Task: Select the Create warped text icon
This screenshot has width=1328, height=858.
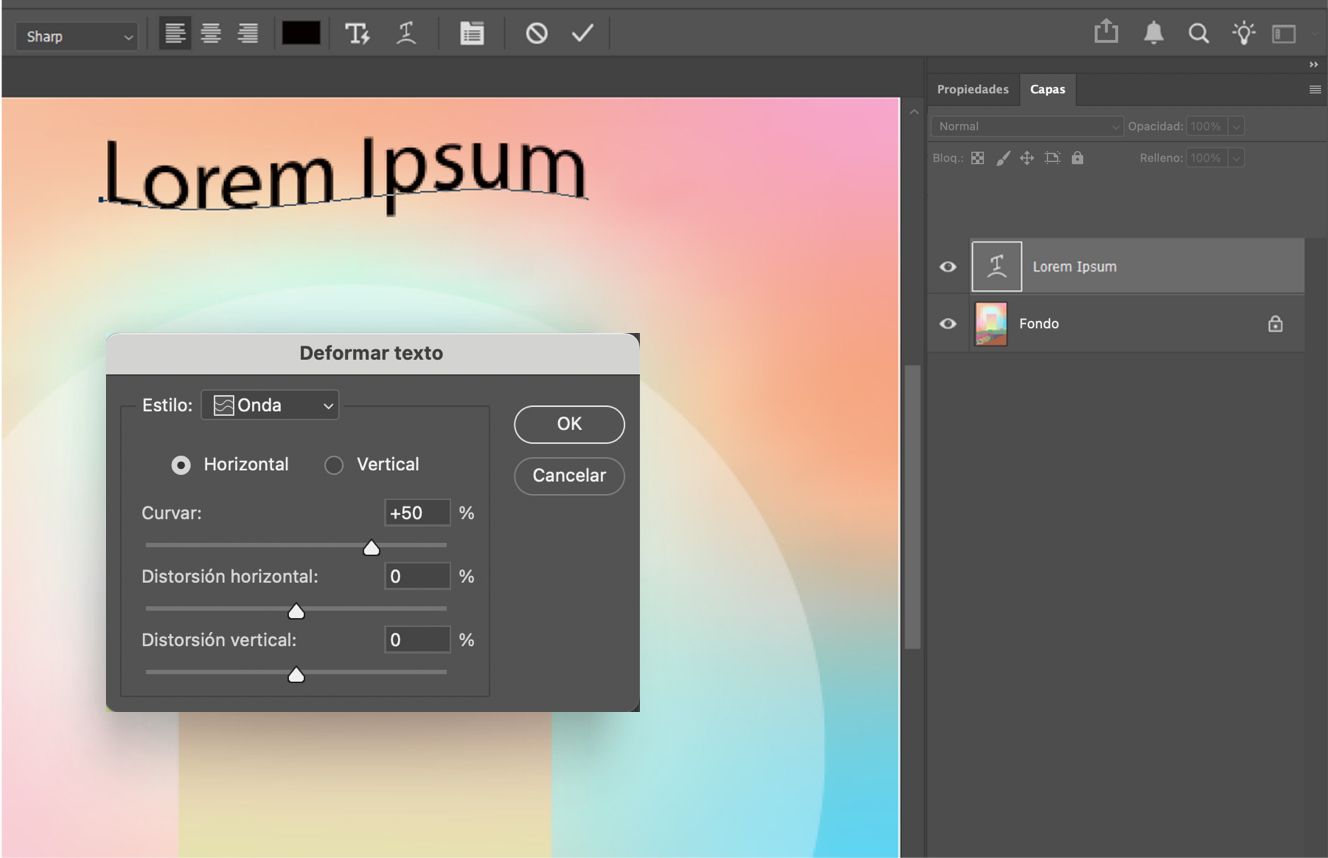Action: click(x=406, y=33)
